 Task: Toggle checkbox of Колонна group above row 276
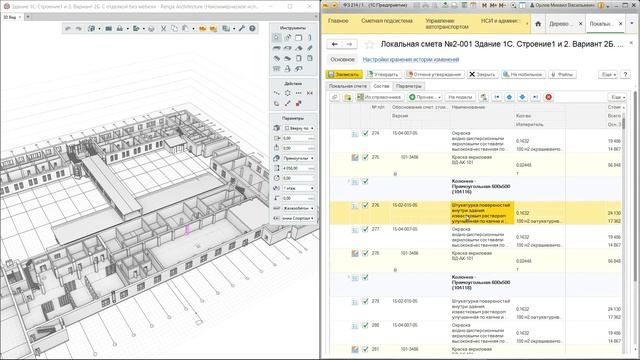pos(365,182)
